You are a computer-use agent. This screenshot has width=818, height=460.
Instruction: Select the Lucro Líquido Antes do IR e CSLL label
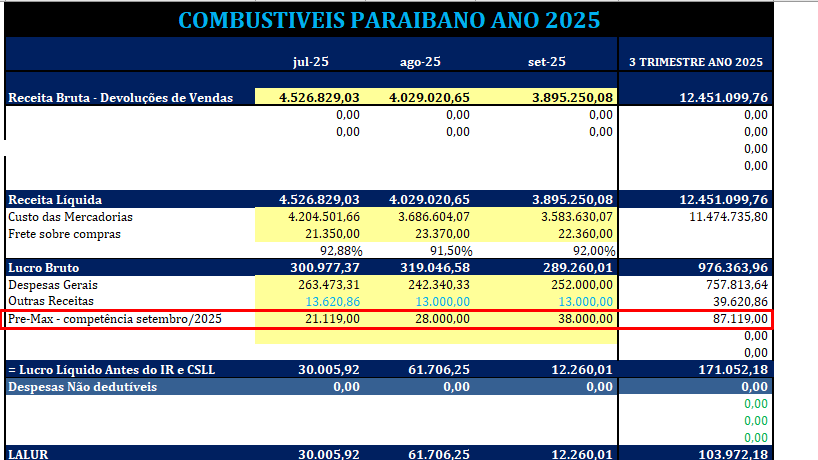pyautogui.click(x=111, y=370)
